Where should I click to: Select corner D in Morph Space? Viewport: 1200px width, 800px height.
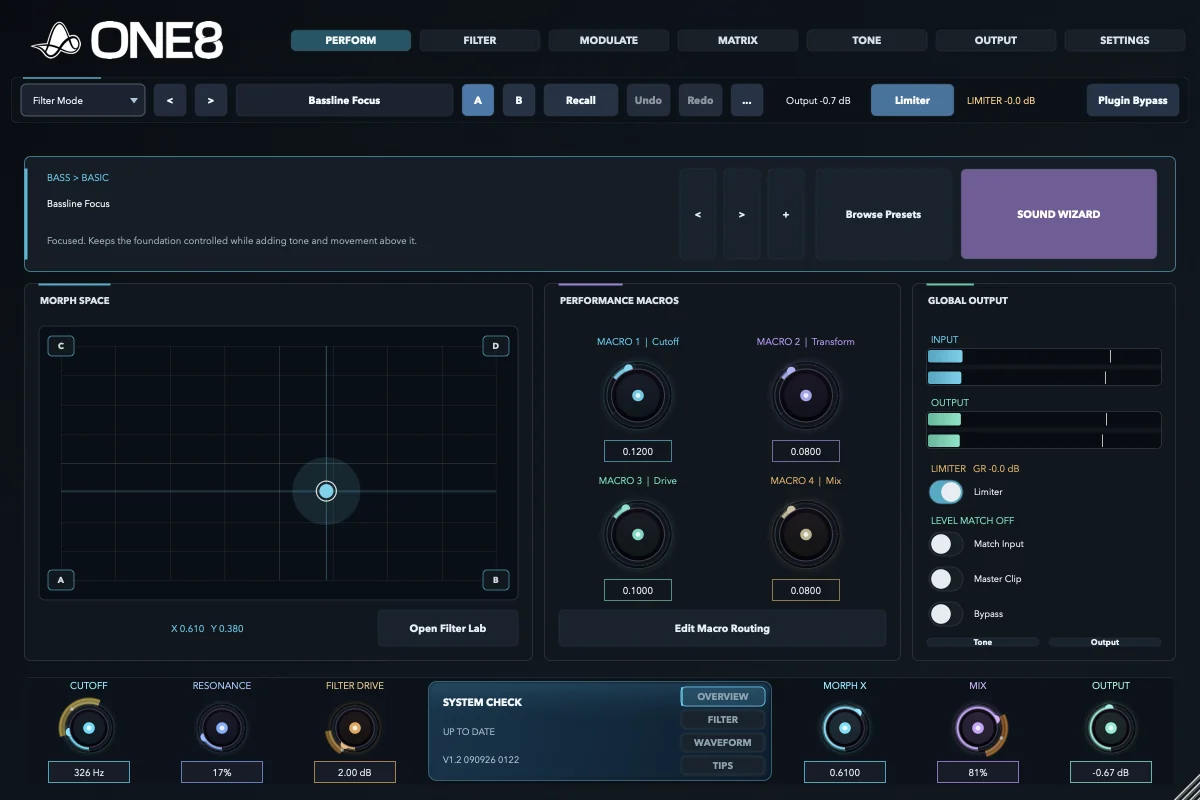(x=496, y=346)
